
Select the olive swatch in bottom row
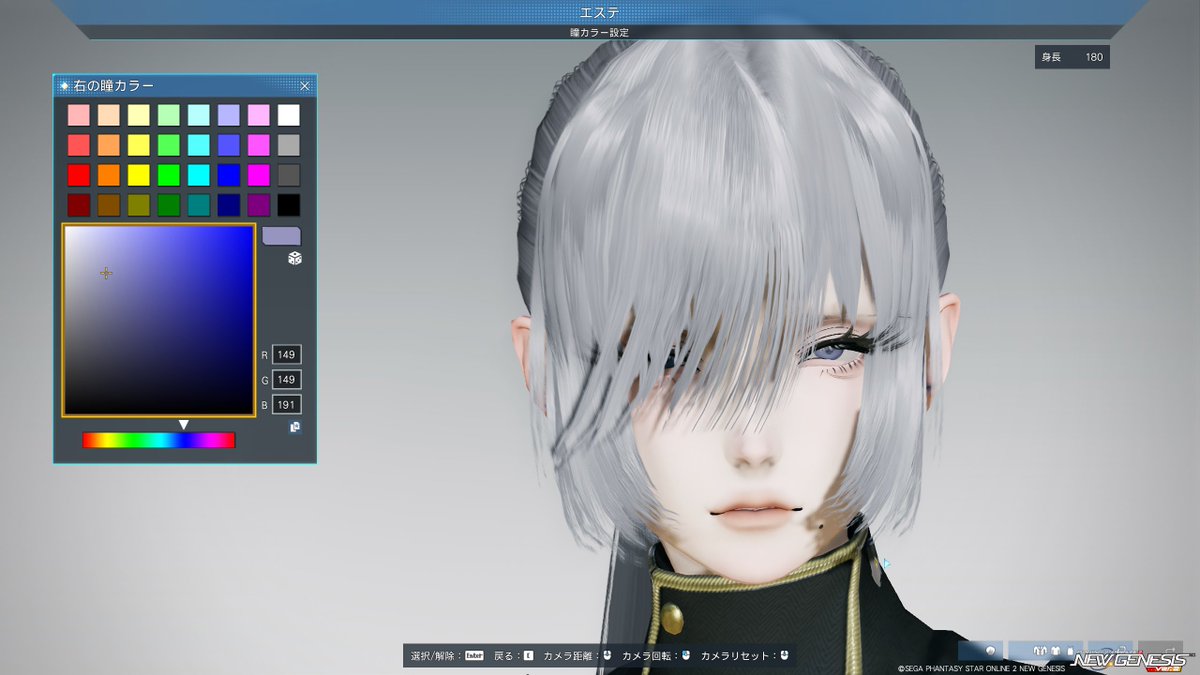(139, 205)
